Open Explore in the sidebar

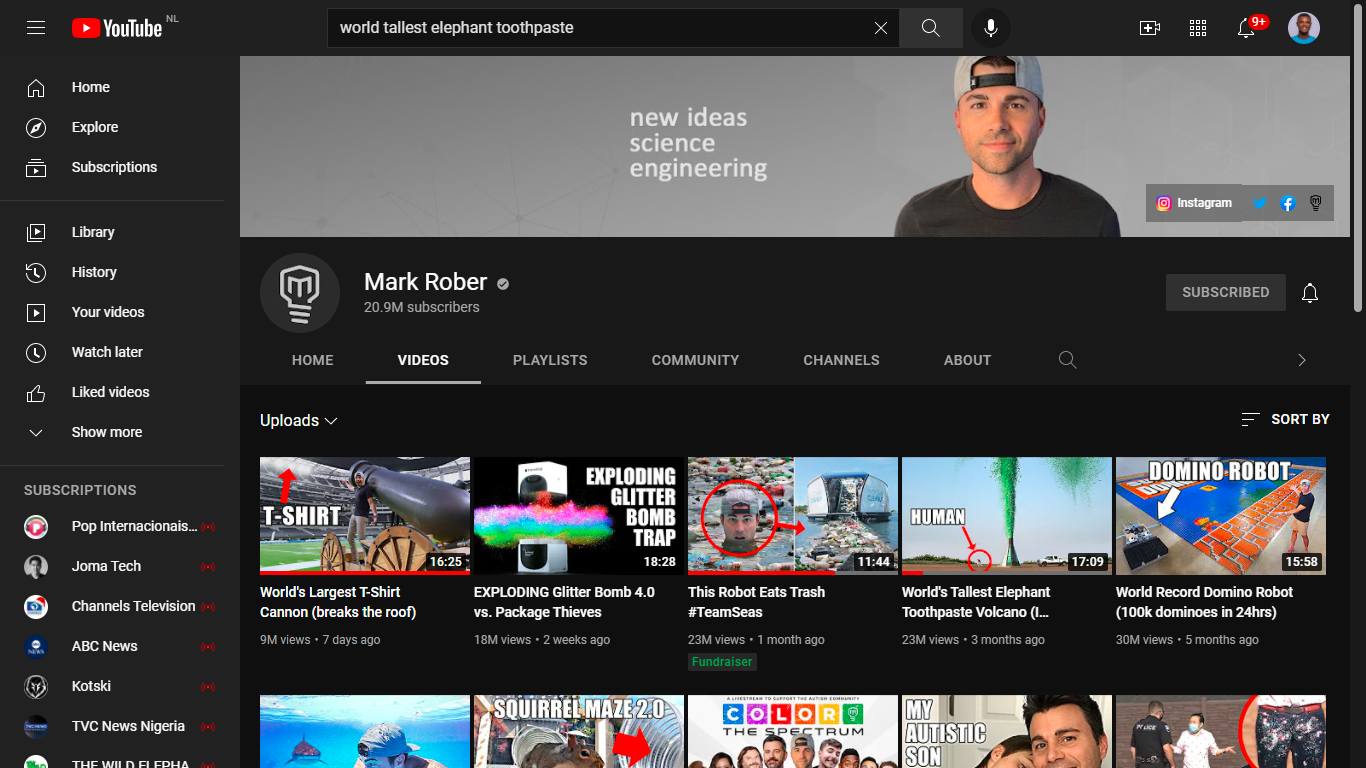(x=112, y=127)
